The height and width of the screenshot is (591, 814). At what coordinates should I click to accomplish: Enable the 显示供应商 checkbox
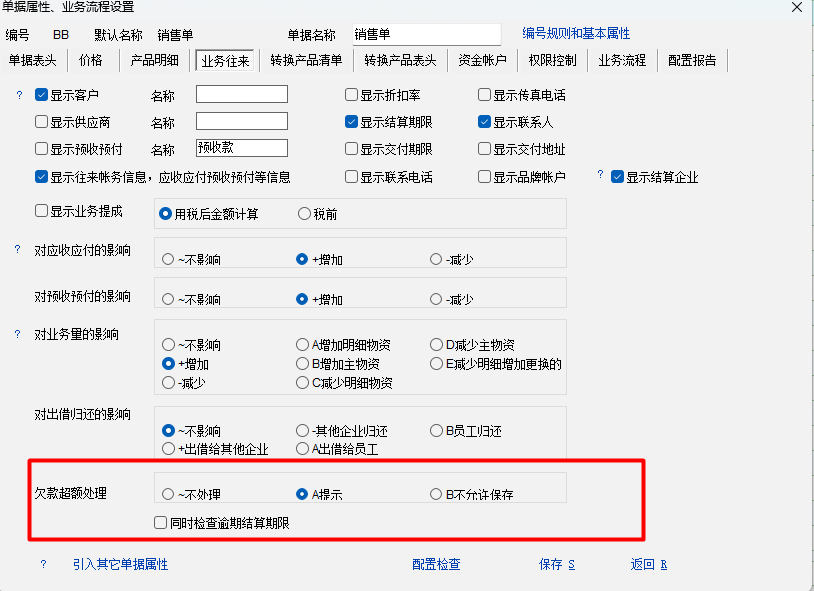pyautogui.click(x=42, y=122)
